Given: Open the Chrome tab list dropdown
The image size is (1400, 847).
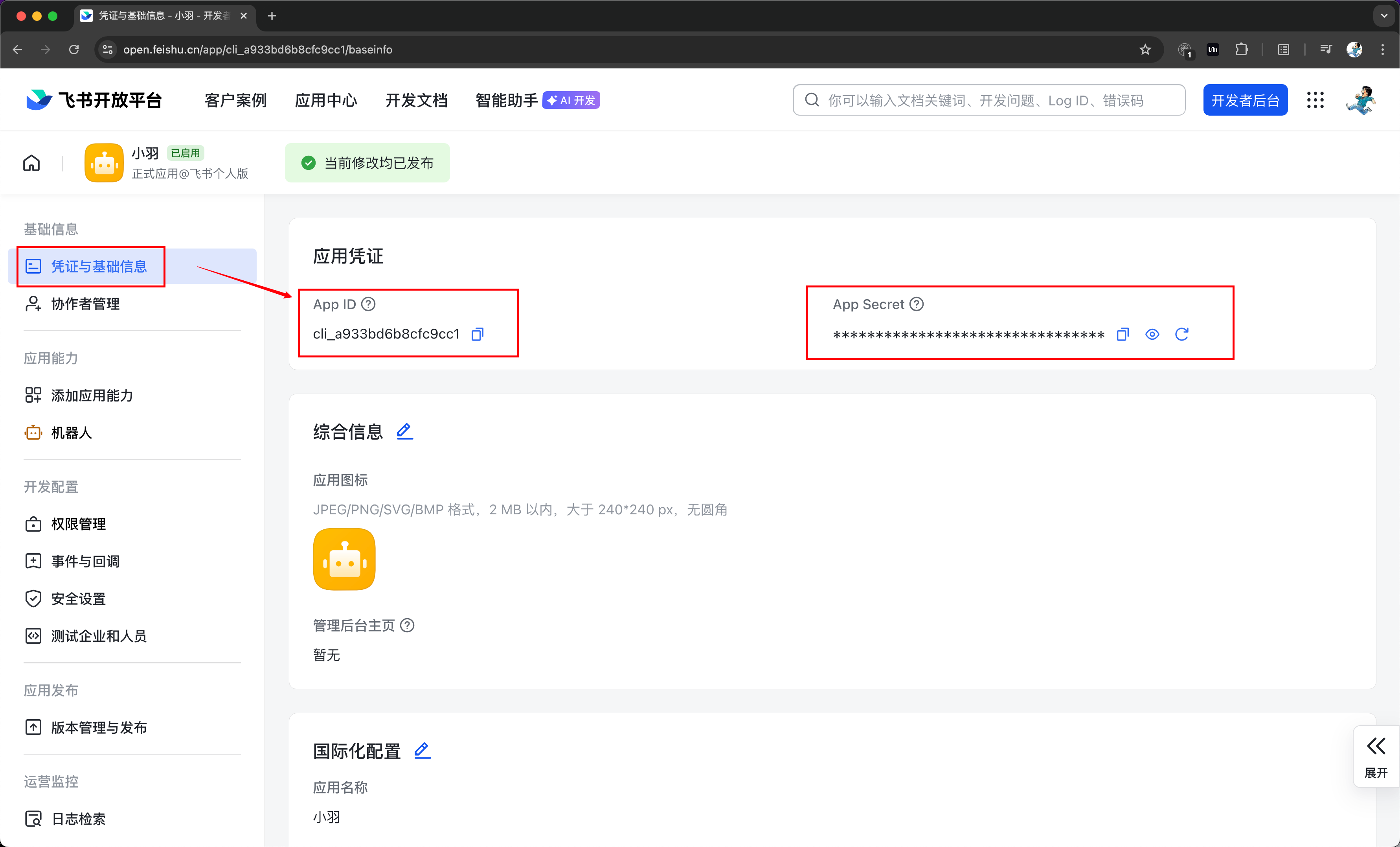Looking at the screenshot, I should click(x=1383, y=16).
